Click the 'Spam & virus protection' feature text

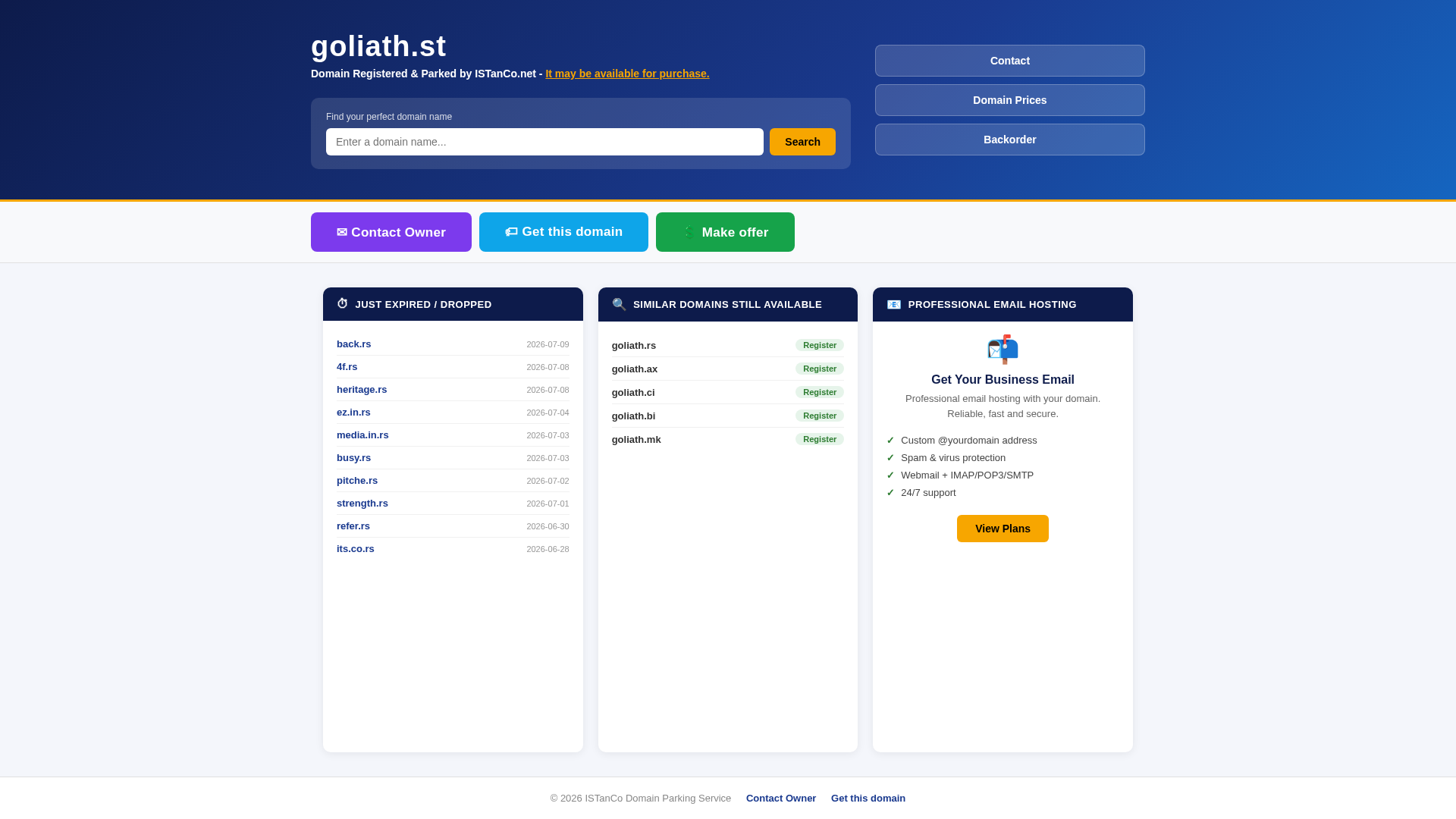[x=953, y=458]
